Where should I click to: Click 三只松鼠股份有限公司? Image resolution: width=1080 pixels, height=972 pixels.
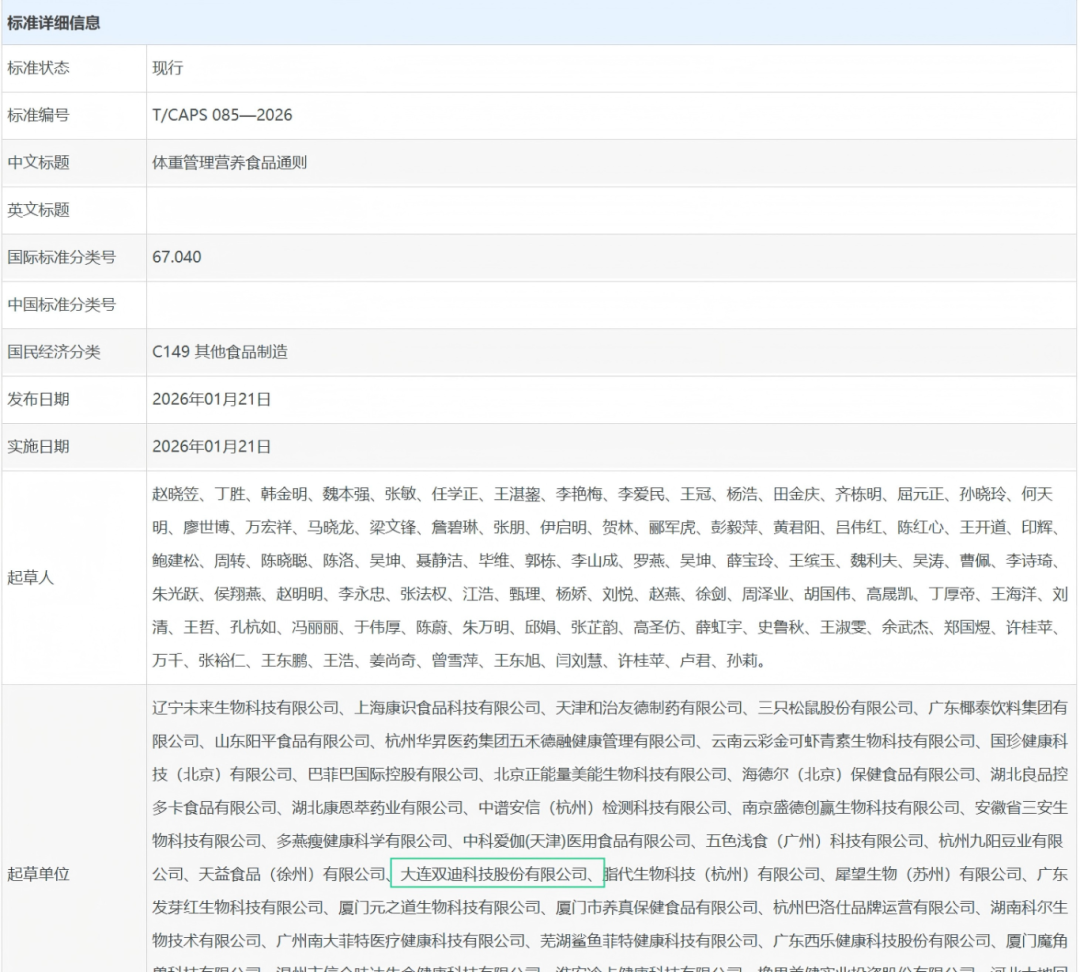tap(835, 707)
